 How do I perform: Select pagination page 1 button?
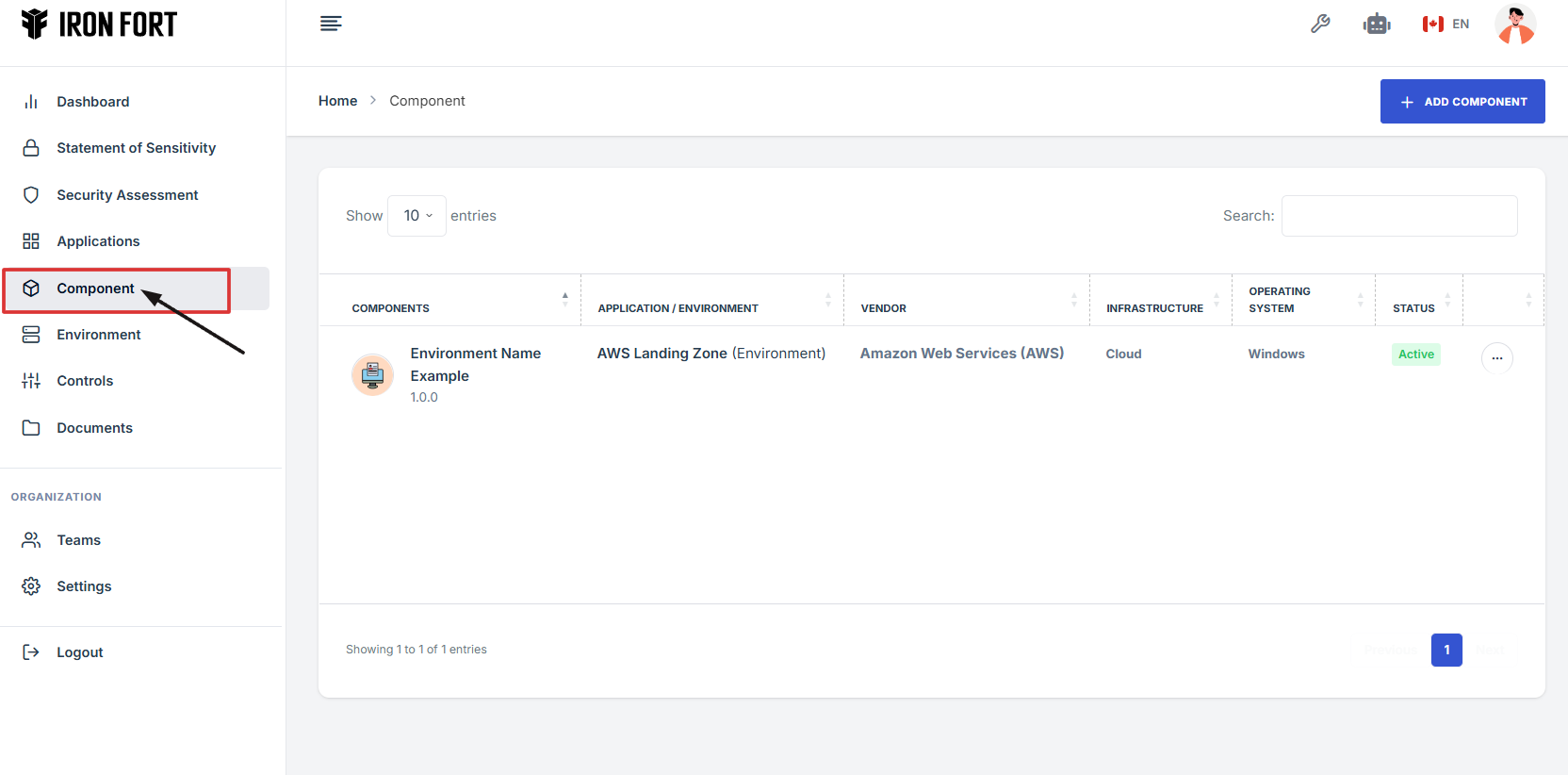[1445, 650]
